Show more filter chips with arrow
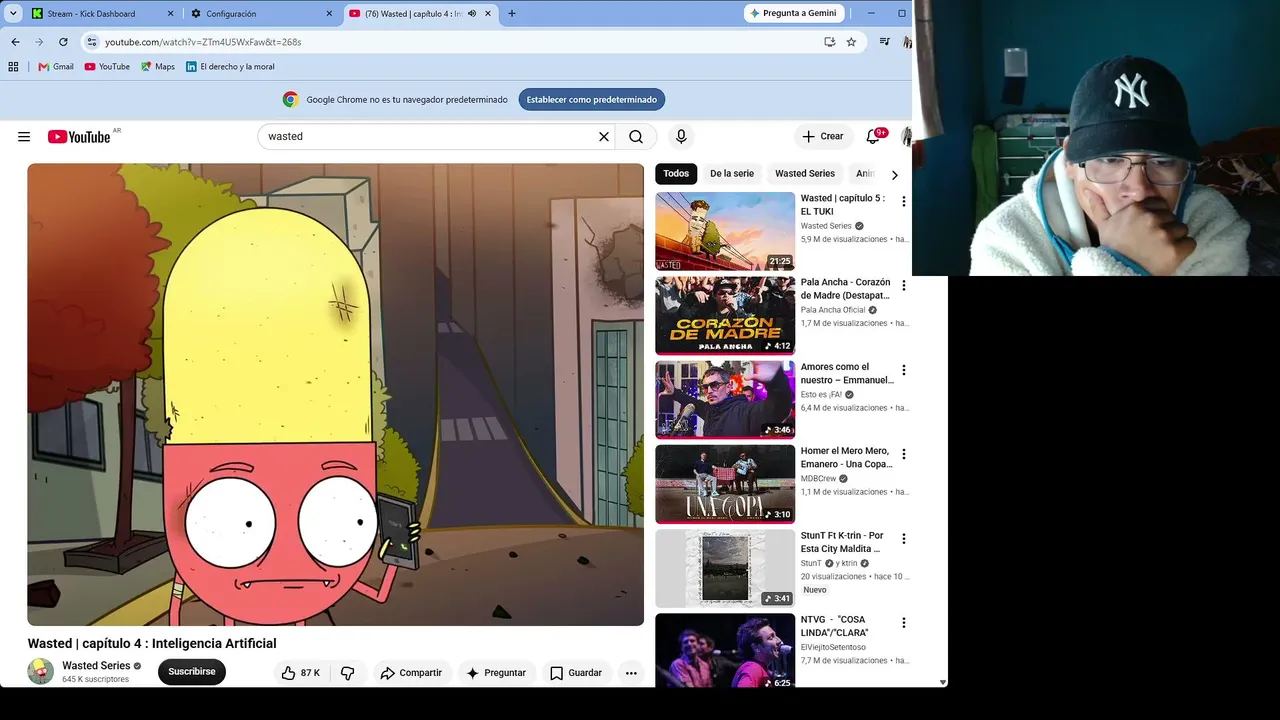 (894, 175)
